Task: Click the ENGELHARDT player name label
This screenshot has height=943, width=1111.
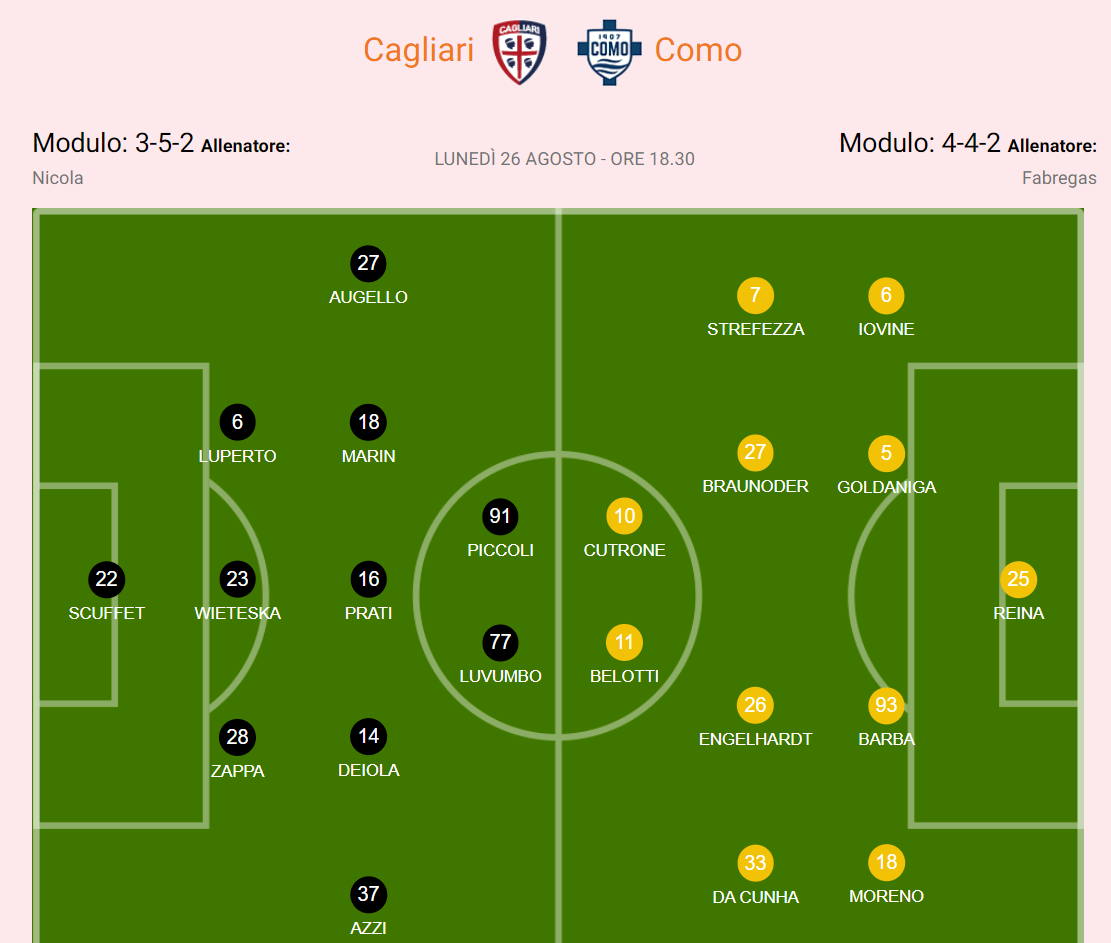Action: (755, 739)
